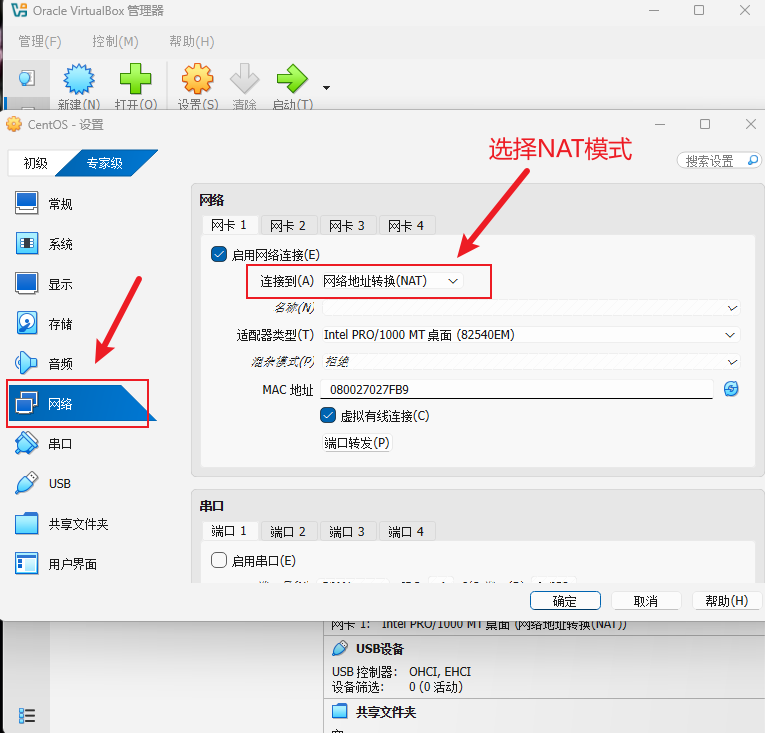Switch to 网卡 1 tab
The width and height of the screenshot is (765, 733).
[230, 225]
